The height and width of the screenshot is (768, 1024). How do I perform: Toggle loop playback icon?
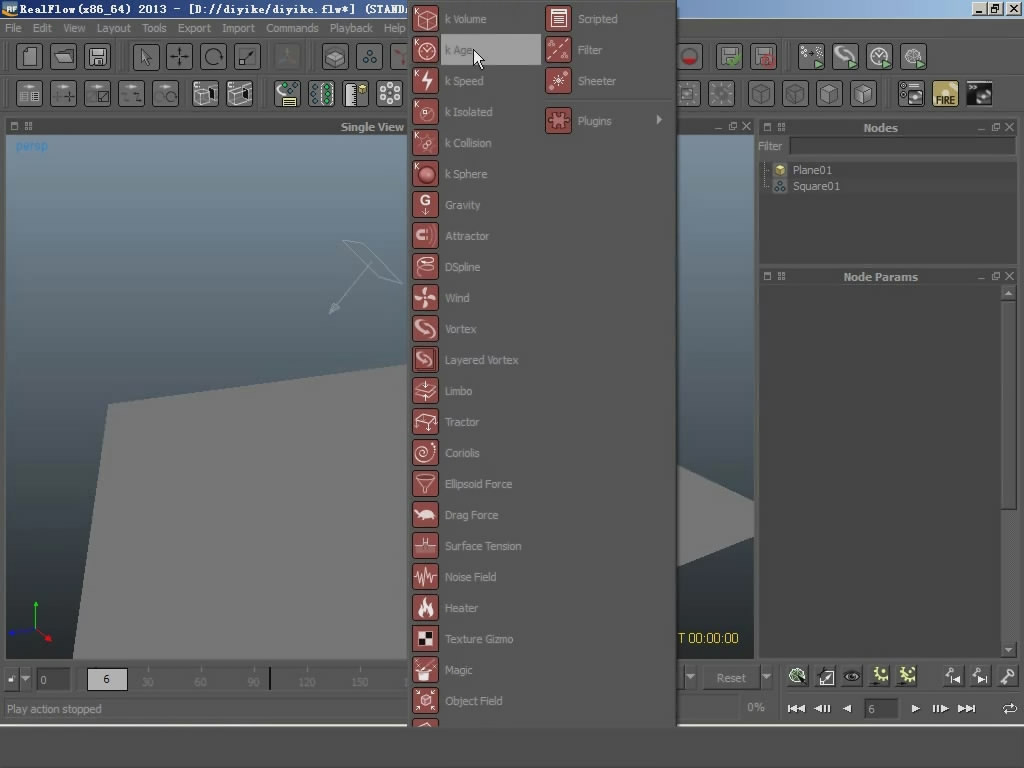[1010, 709]
